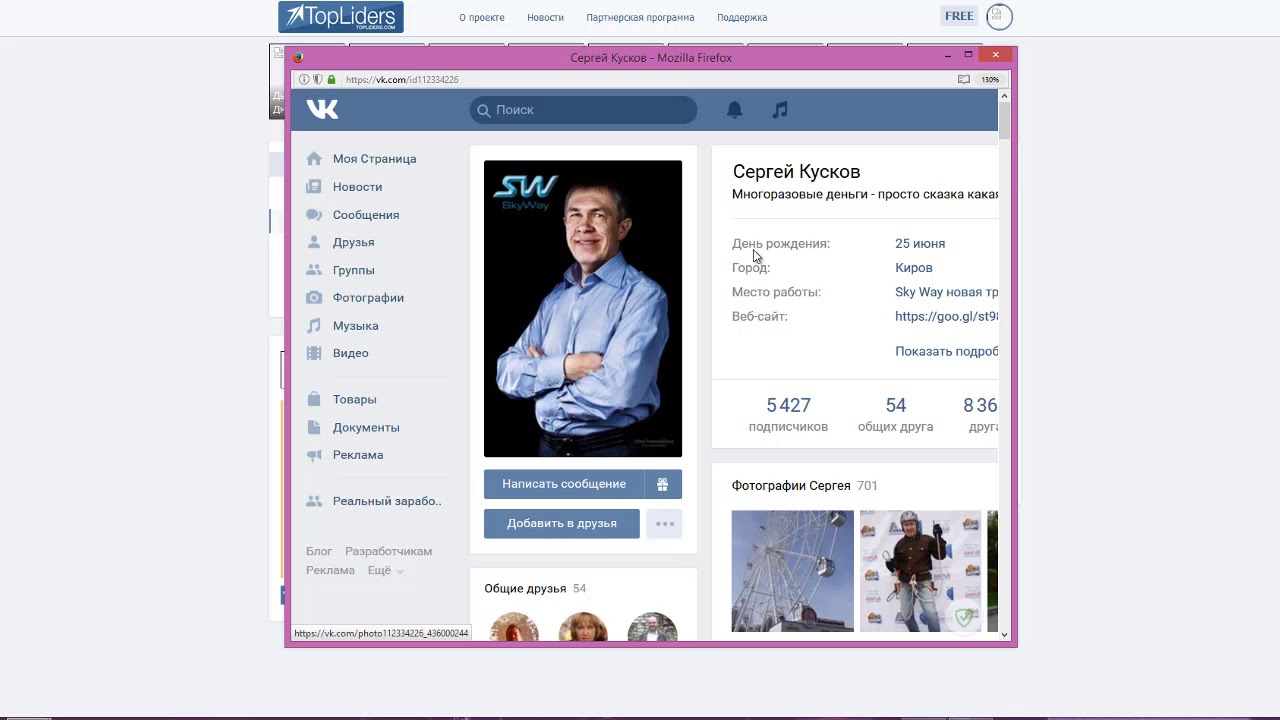This screenshot has height=720, width=1280.
Task: Open the https://goo.gl website link
Action: tap(946, 316)
